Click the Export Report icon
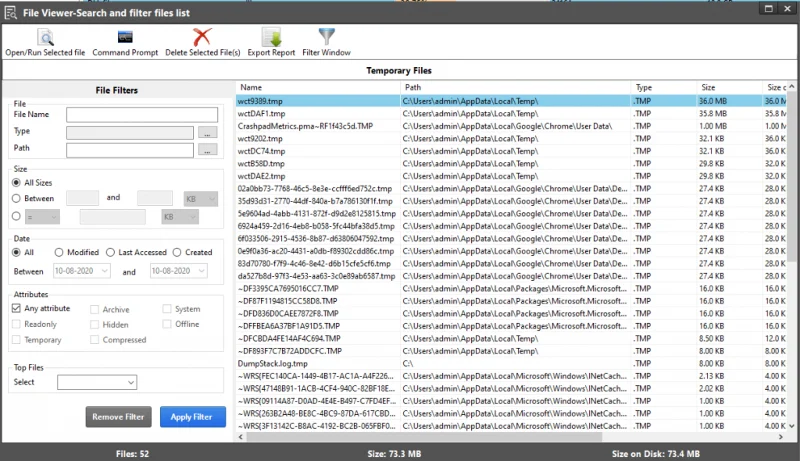Screen dimensions: 800x461 coord(271,37)
